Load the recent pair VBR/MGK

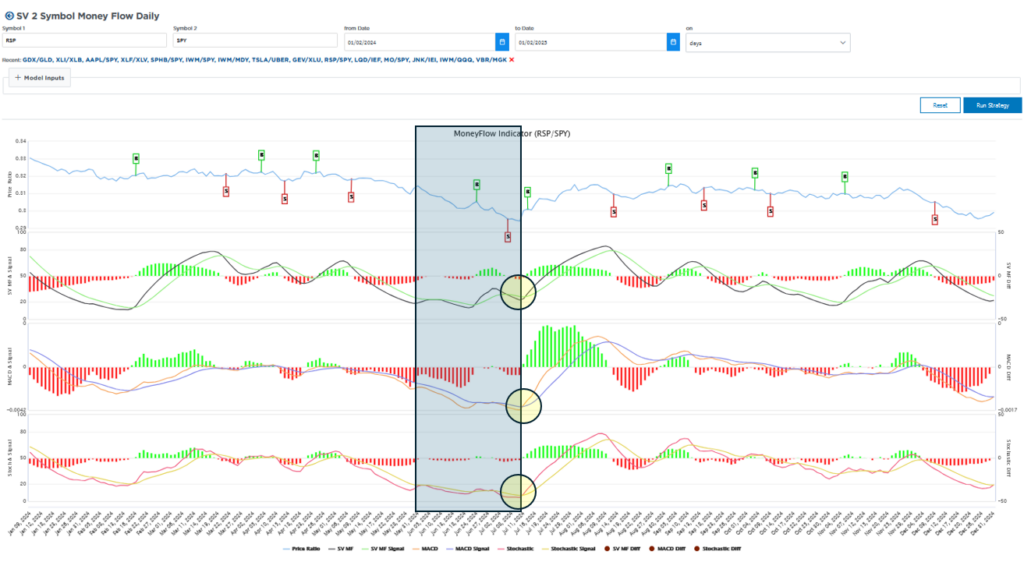point(492,59)
